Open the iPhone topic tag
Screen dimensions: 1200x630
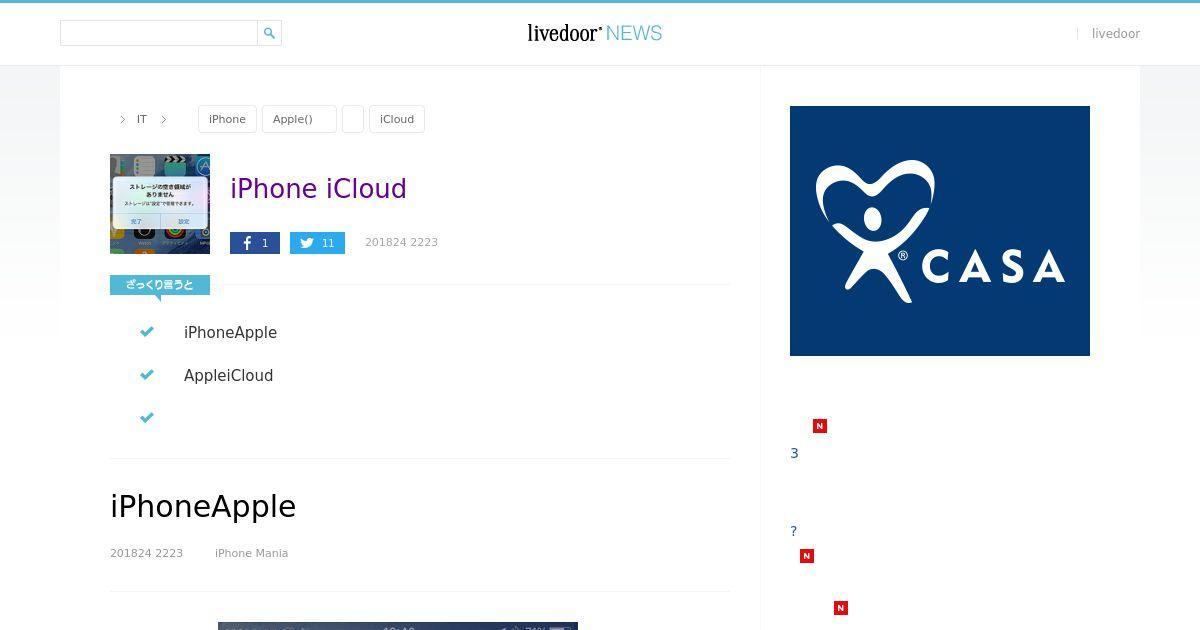227,119
